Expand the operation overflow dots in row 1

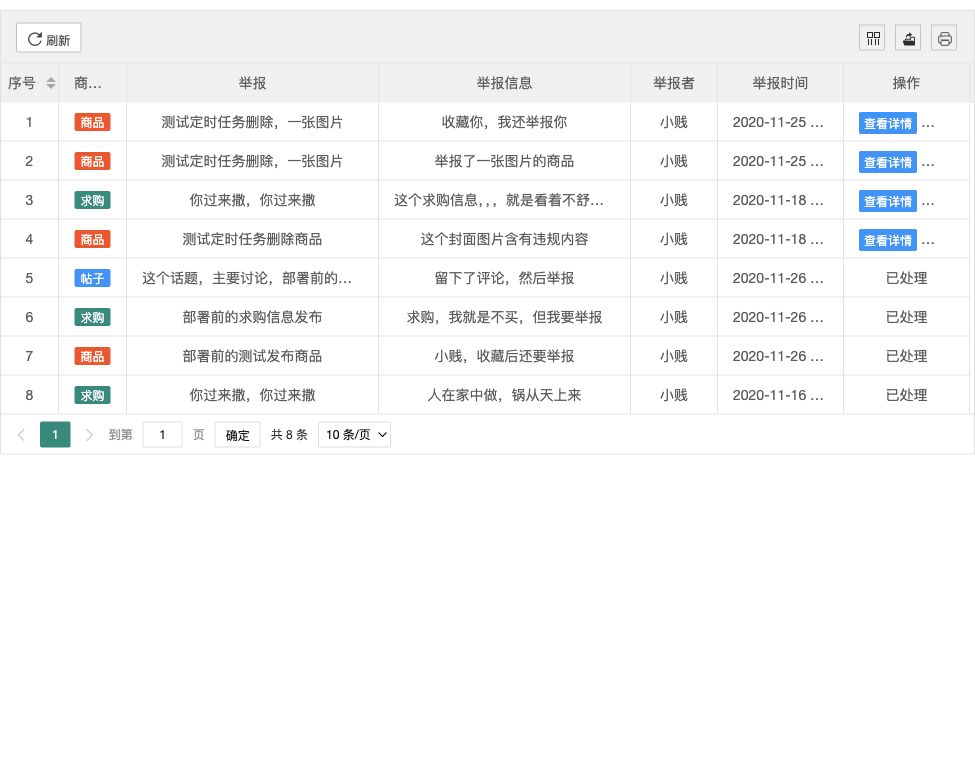click(928, 126)
